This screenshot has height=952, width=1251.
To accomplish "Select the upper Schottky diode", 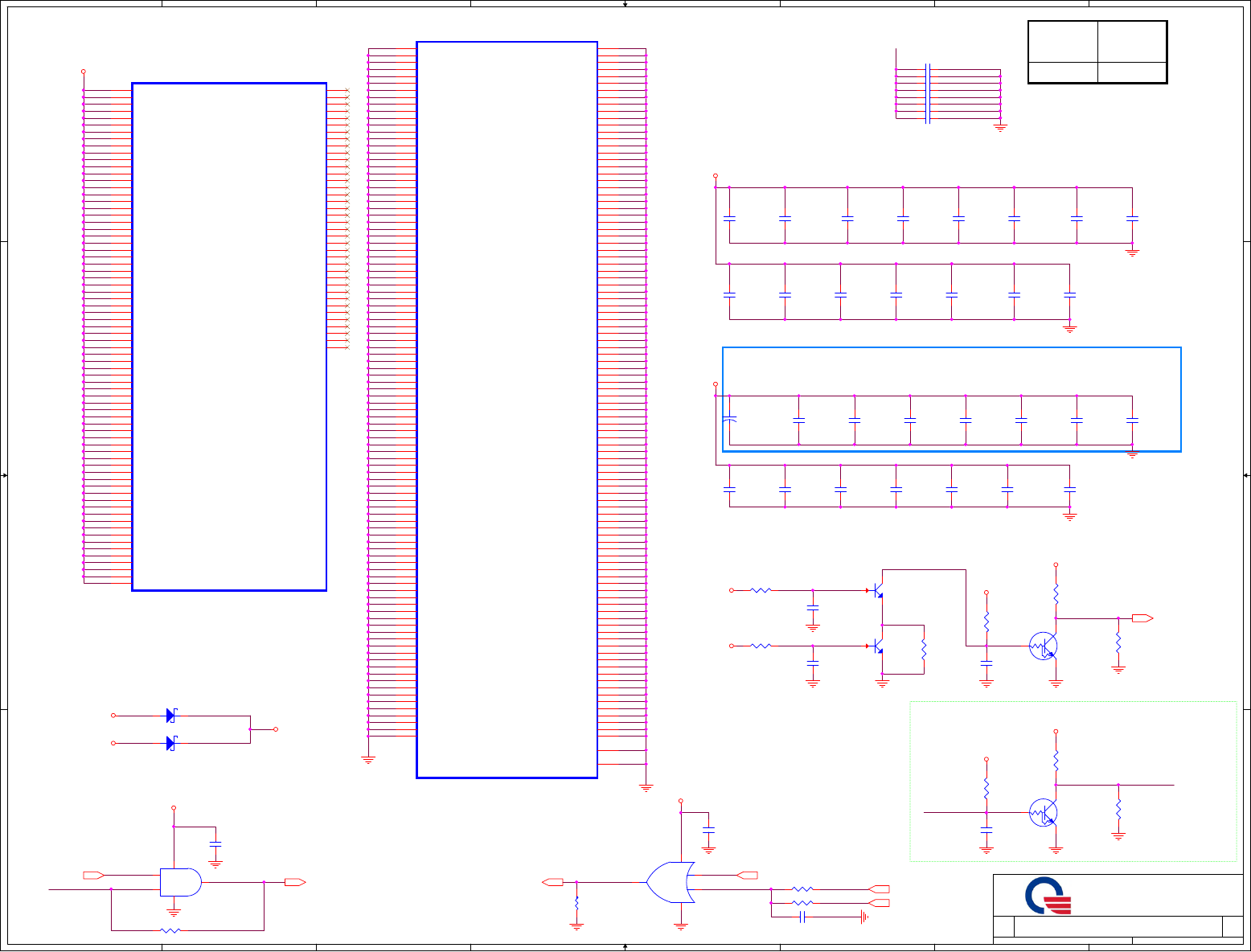I will pyautogui.click(x=171, y=716).
